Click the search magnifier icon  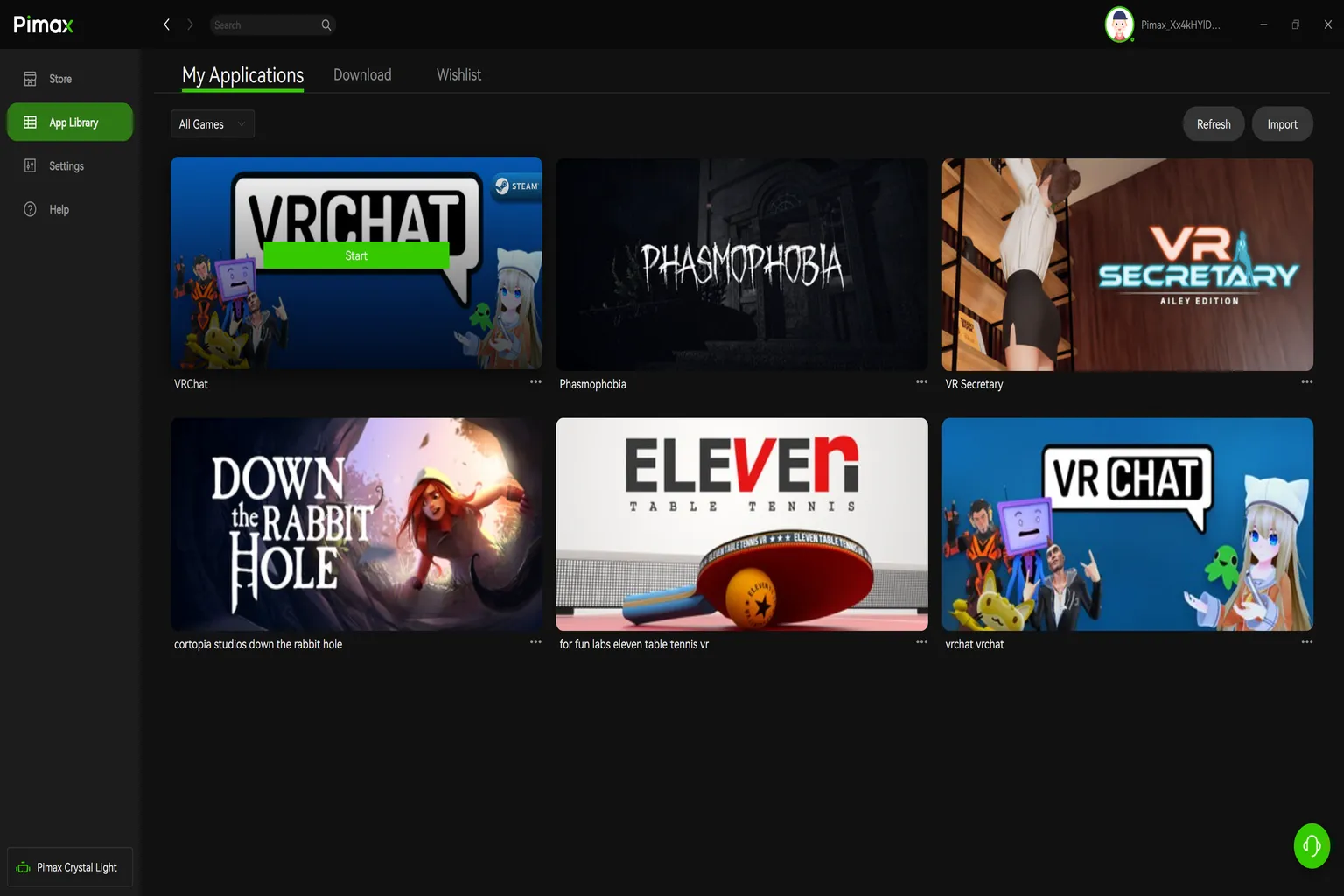click(326, 24)
